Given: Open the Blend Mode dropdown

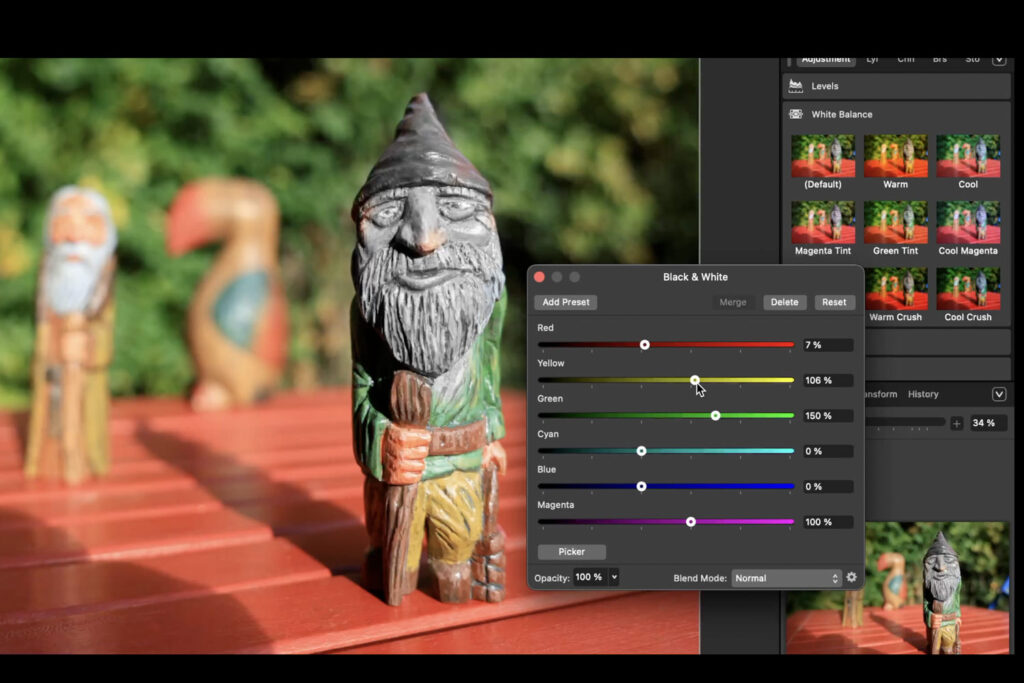Looking at the screenshot, I should [785, 577].
